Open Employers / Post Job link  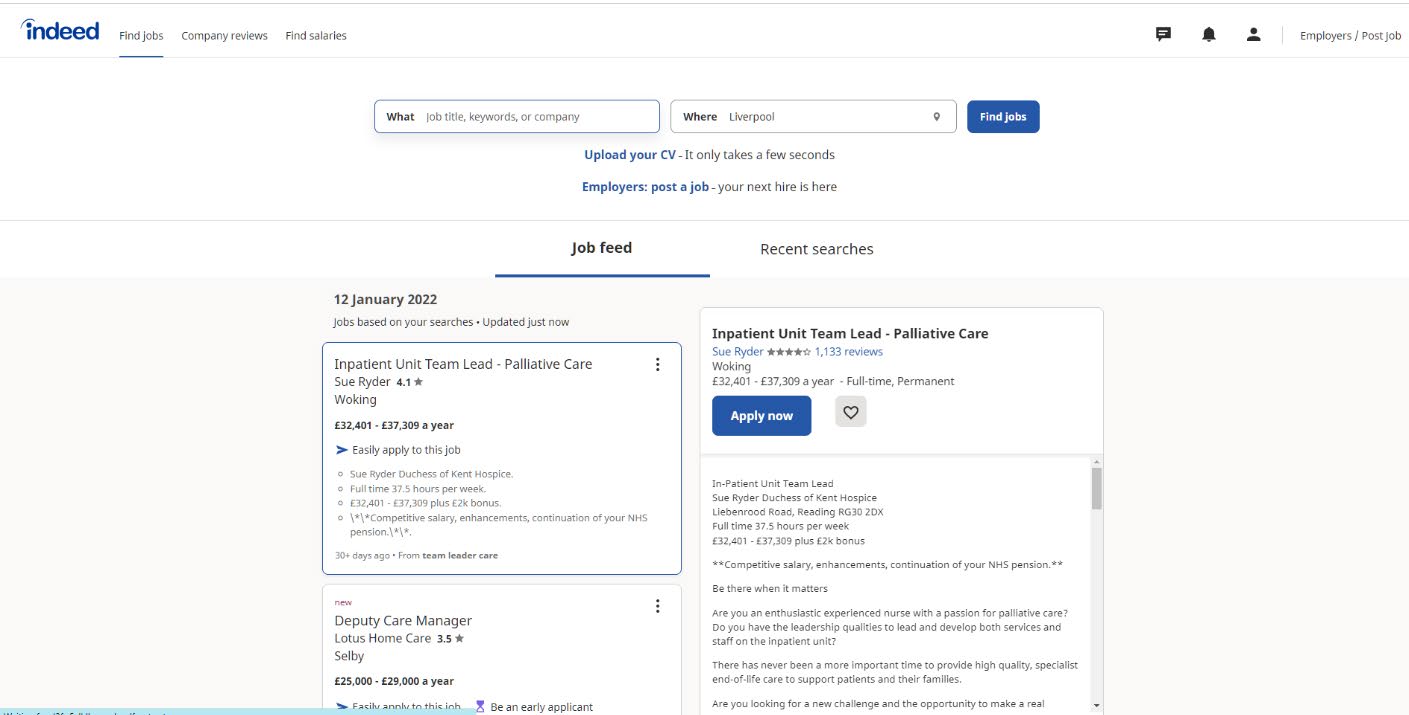click(1350, 36)
